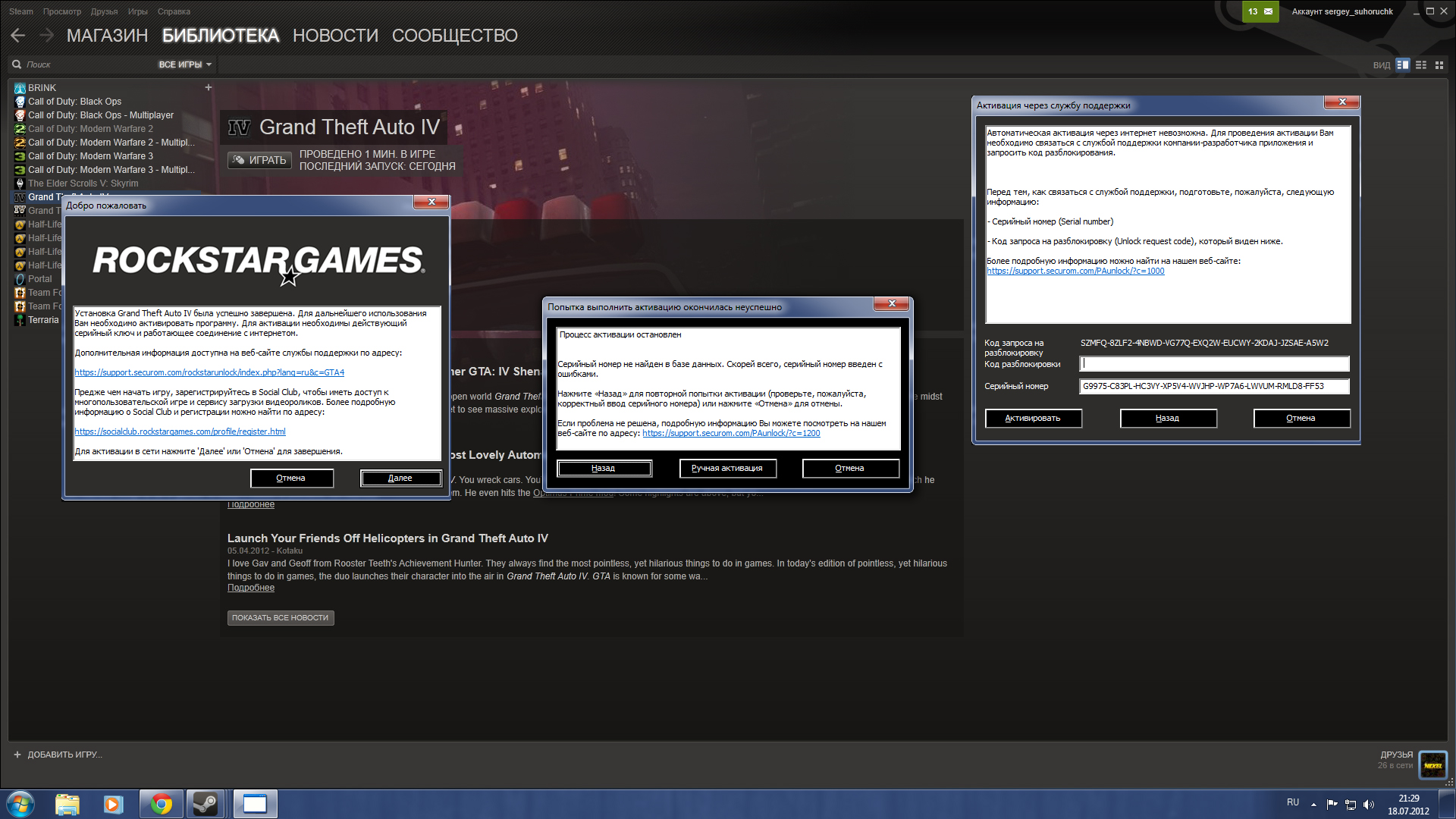Click Отмена in Rockstar welcome dialog
The image size is (1456, 819).
291,479
